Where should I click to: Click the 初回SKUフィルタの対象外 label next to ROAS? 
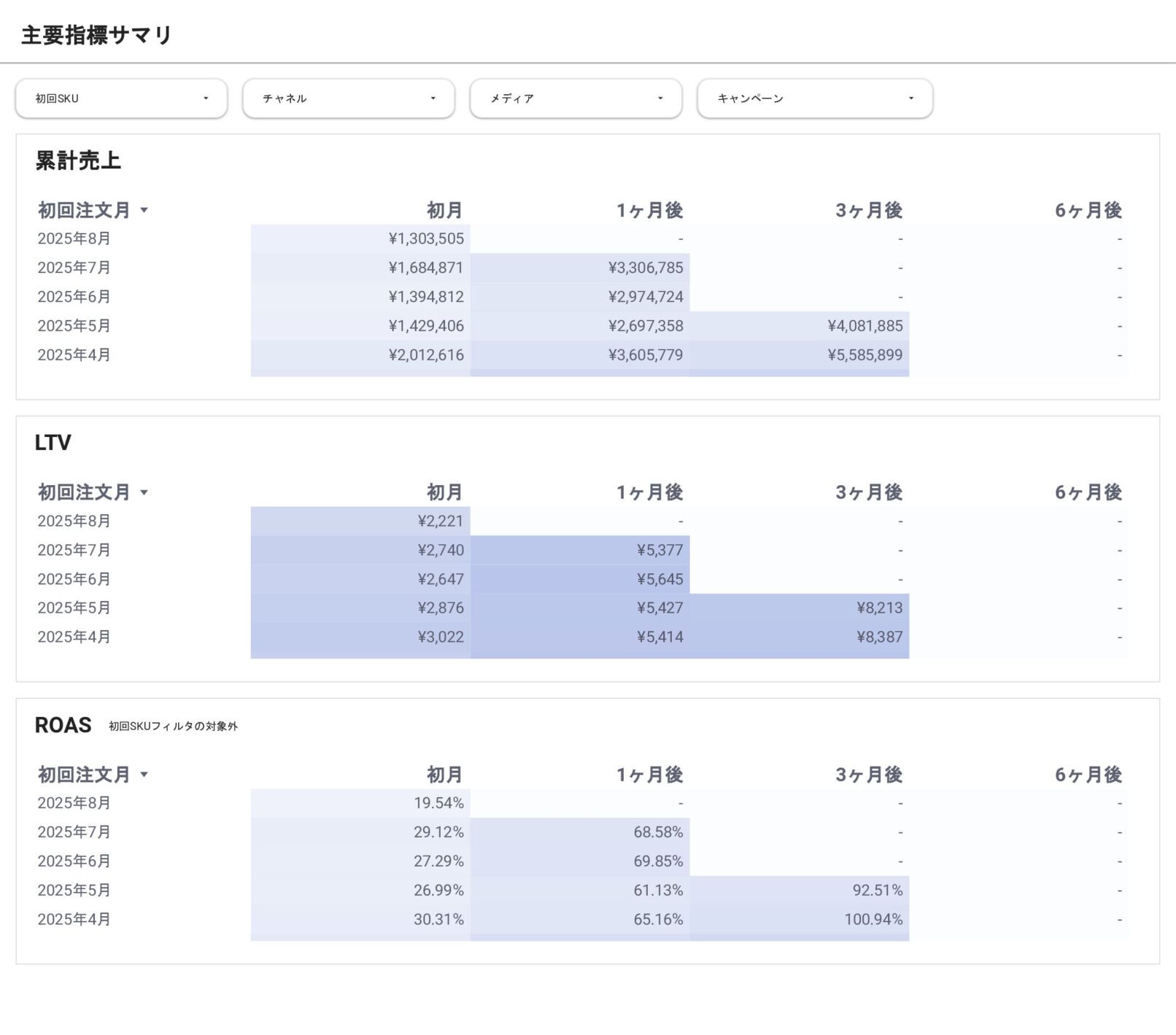coord(175,726)
